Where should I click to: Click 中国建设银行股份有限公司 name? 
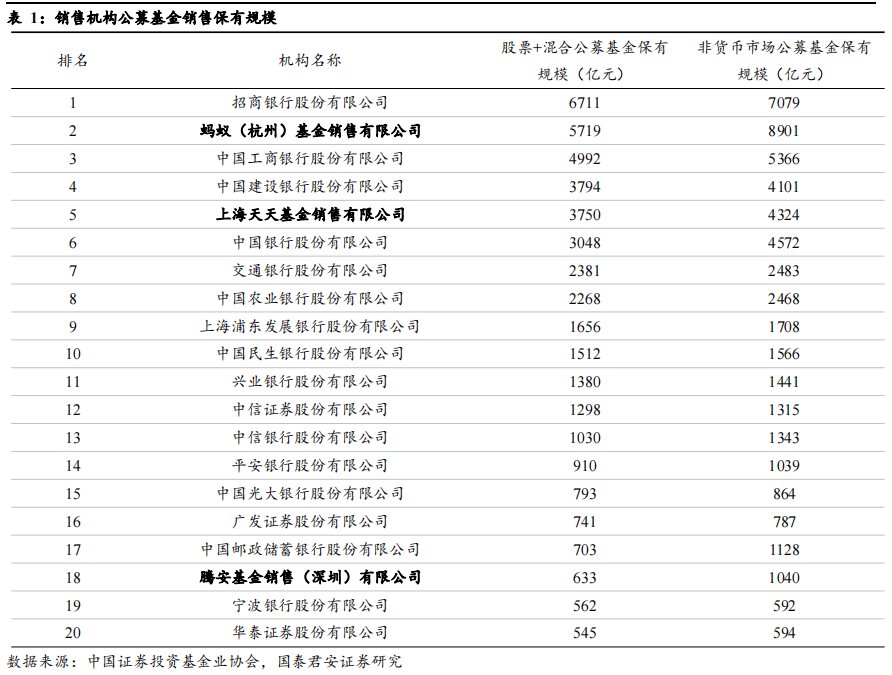pyautogui.click(x=310, y=187)
